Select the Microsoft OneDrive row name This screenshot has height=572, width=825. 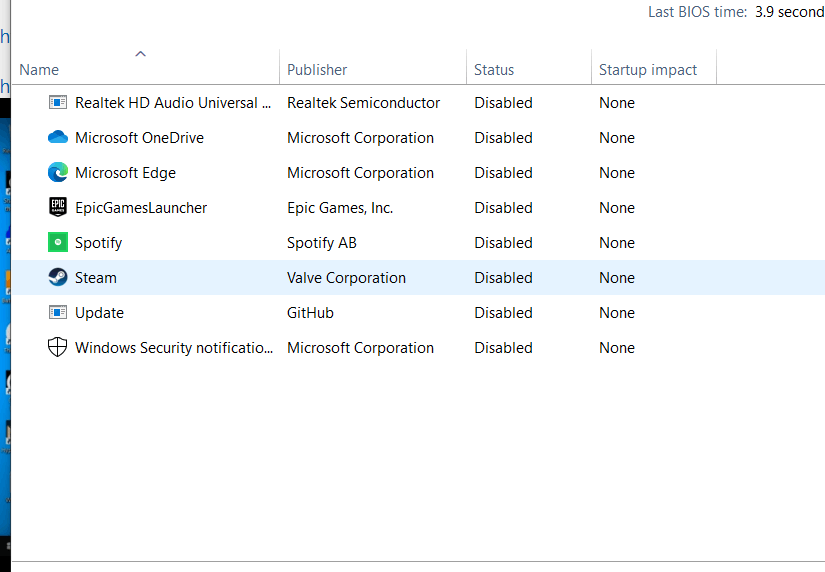click(139, 138)
